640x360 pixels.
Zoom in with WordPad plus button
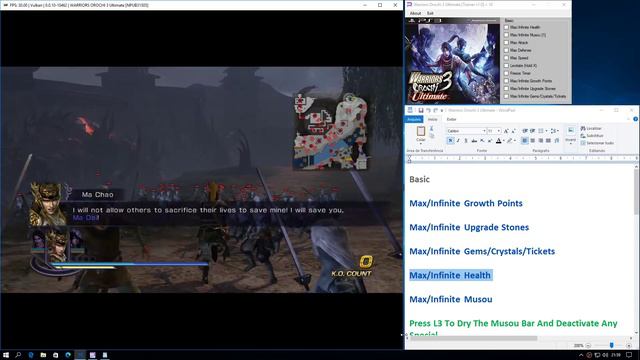(629, 345)
